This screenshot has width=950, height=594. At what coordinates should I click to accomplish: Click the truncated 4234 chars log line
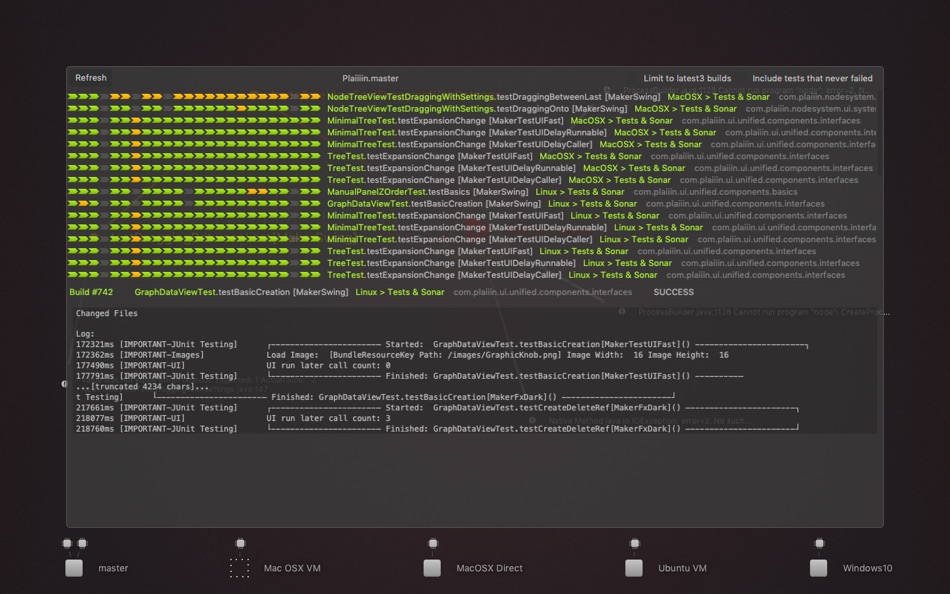pos(142,387)
